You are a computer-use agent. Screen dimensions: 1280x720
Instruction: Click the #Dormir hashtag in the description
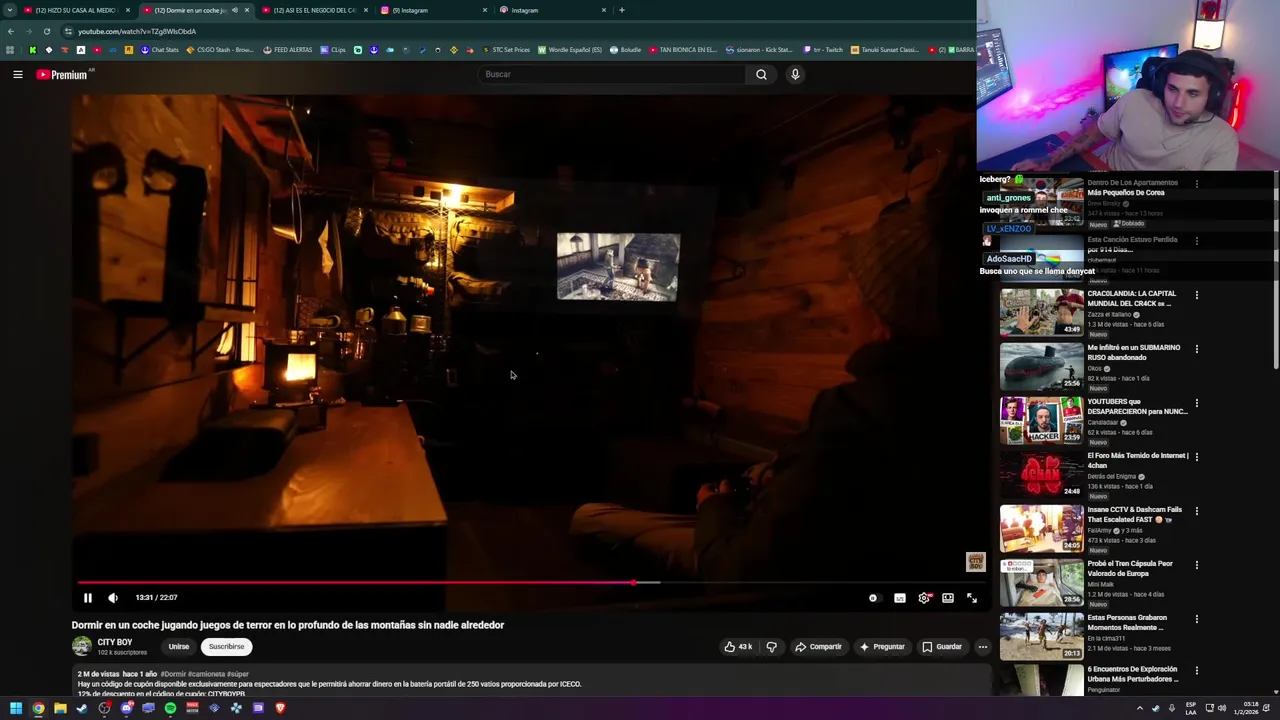tap(173, 674)
